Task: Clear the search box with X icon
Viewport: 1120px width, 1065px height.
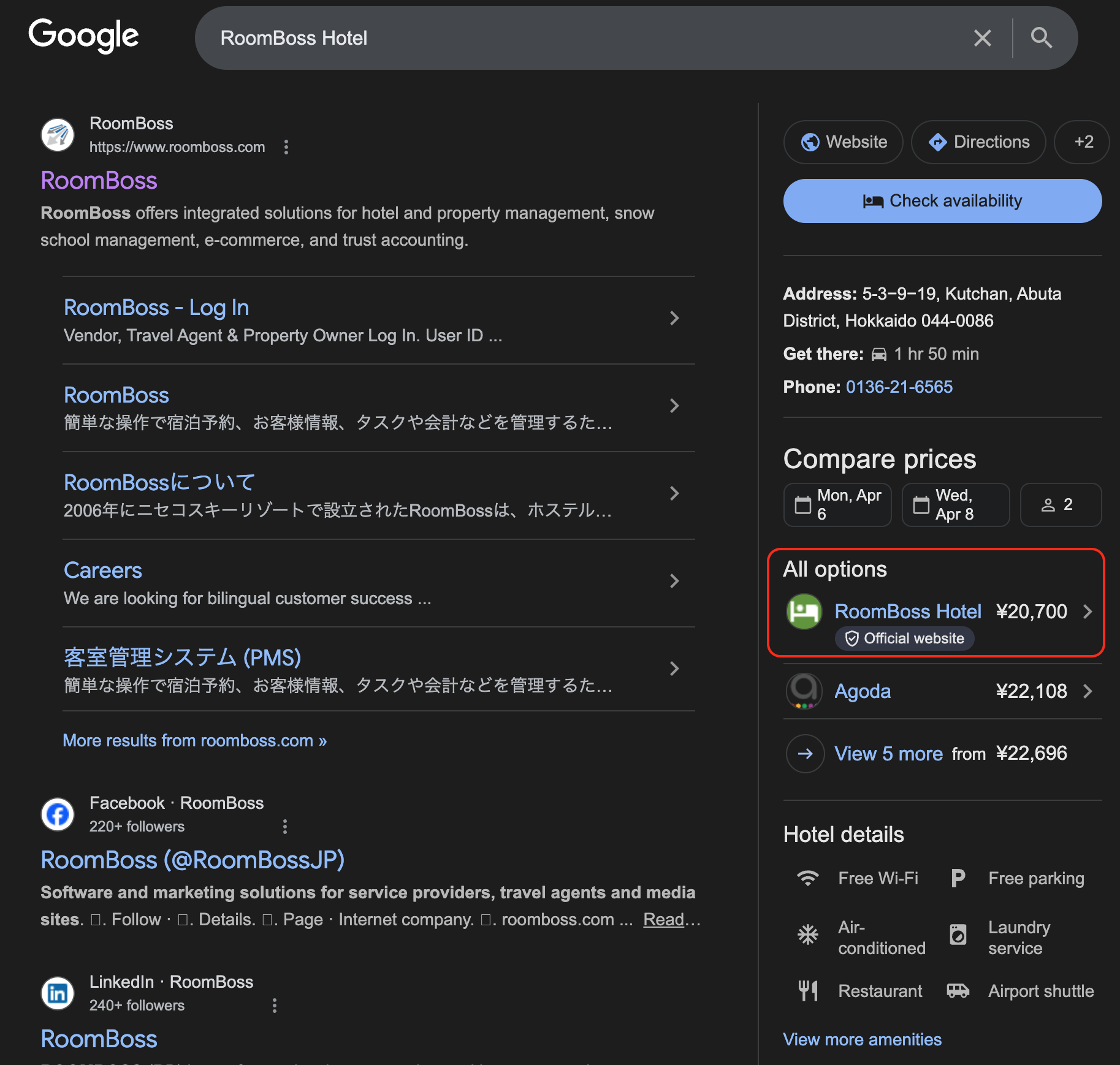Action: [x=982, y=38]
